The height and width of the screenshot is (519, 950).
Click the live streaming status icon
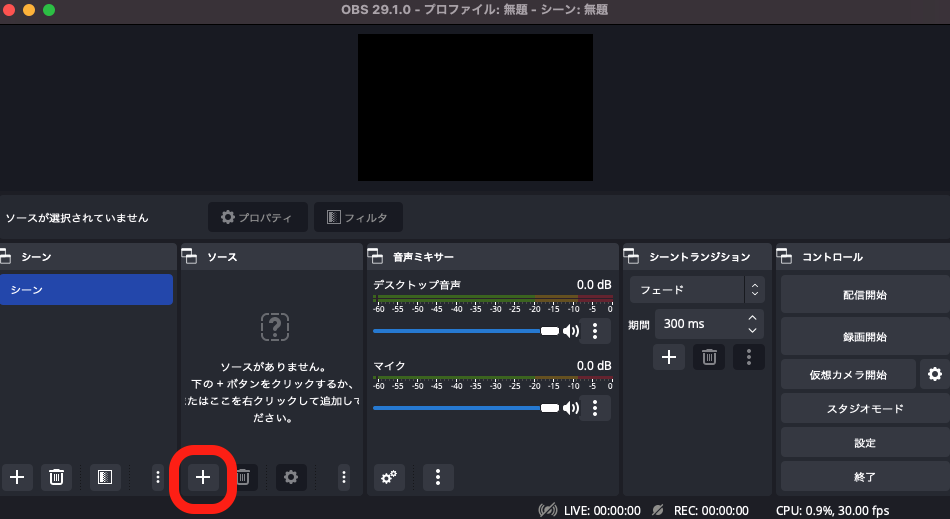(x=548, y=511)
